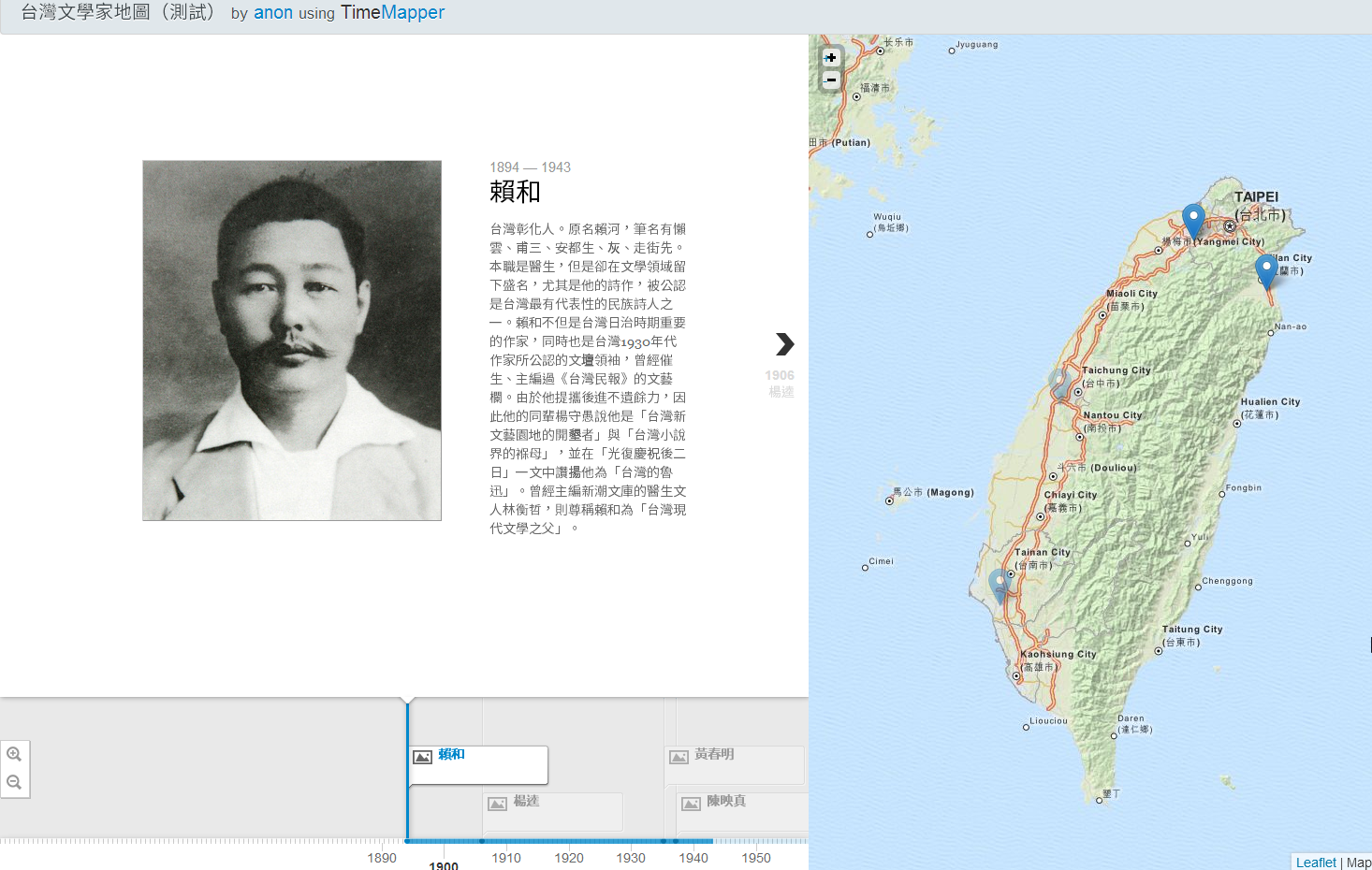Click the page title 台灣文學家地圖（測試）
Image resolution: width=1372 pixels, height=870 pixels.
[x=118, y=12]
